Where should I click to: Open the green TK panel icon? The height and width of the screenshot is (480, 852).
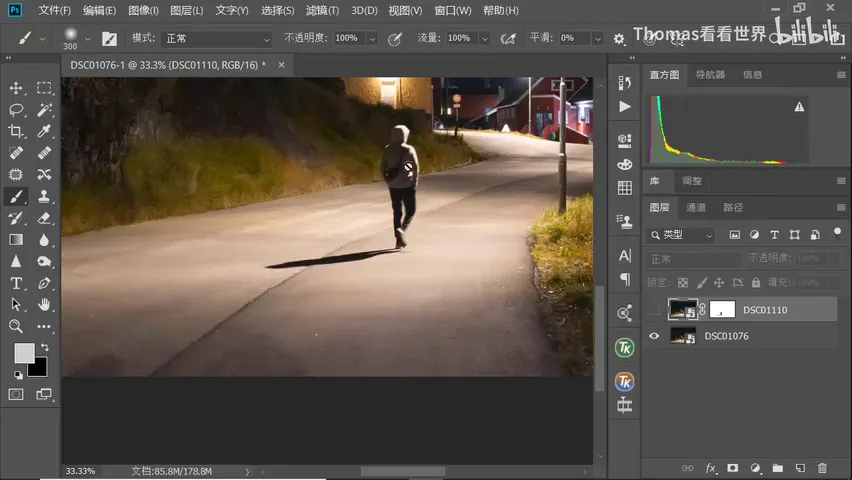click(x=624, y=348)
